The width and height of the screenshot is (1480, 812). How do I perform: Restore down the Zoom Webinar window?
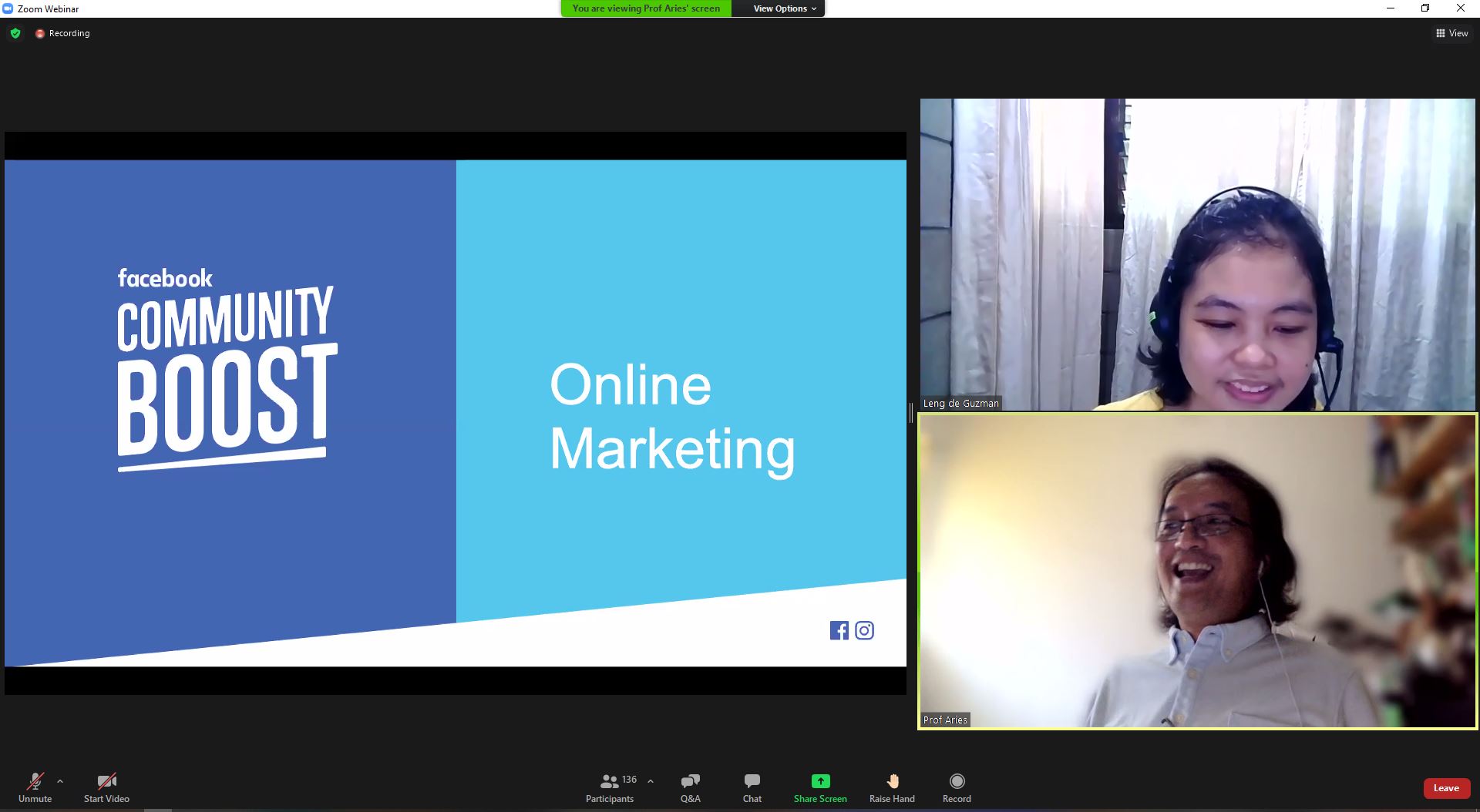coord(1425,8)
